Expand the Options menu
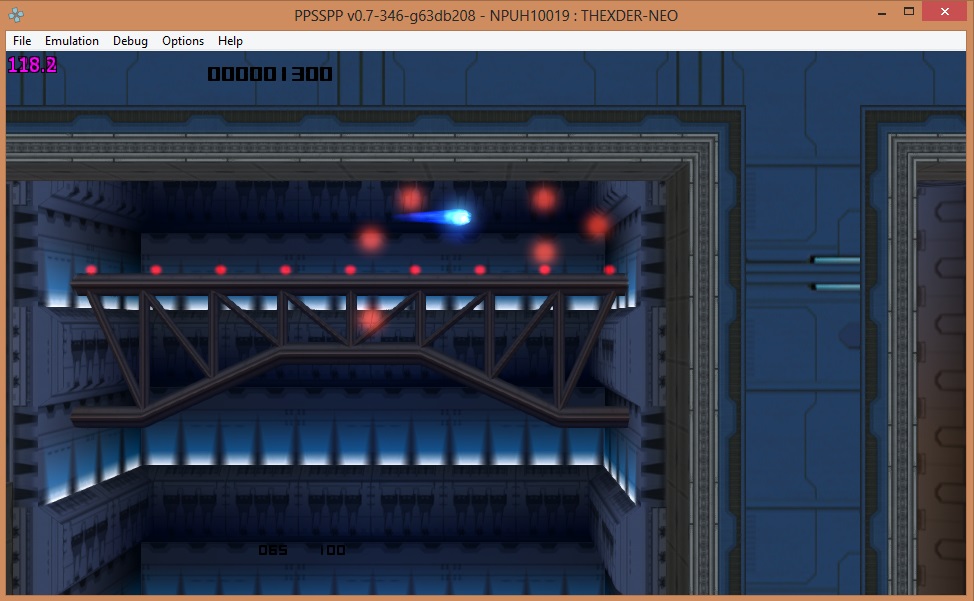This screenshot has width=974, height=601. pyautogui.click(x=183, y=41)
